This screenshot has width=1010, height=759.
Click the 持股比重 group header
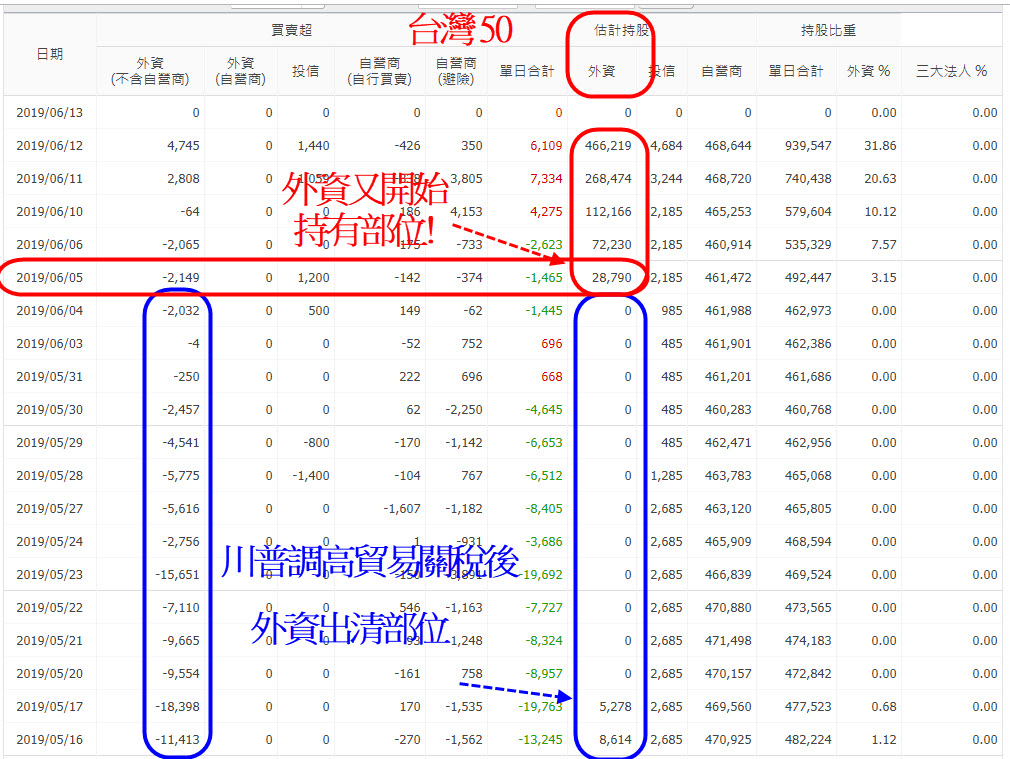[828, 30]
